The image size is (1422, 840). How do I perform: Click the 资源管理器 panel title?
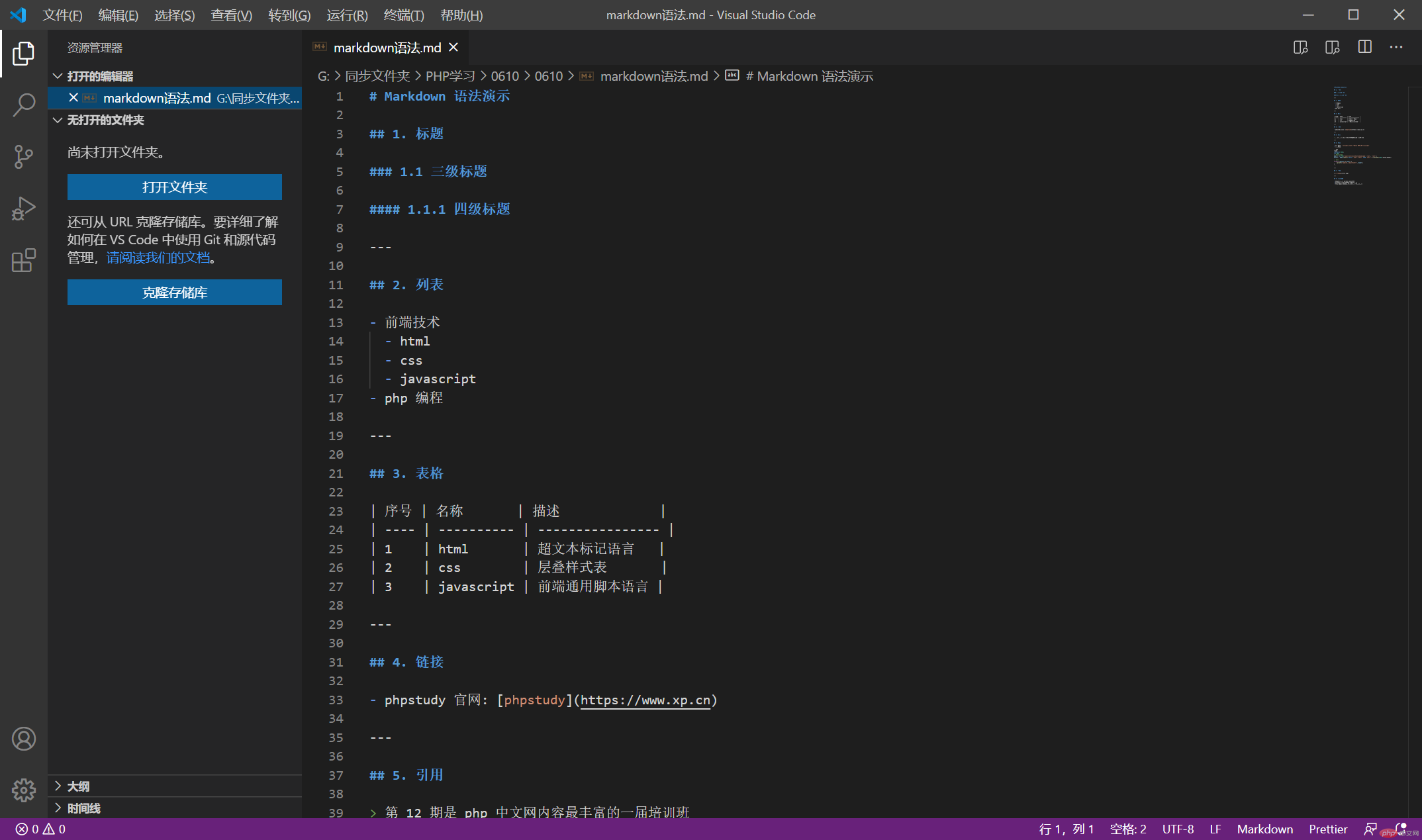(95, 48)
